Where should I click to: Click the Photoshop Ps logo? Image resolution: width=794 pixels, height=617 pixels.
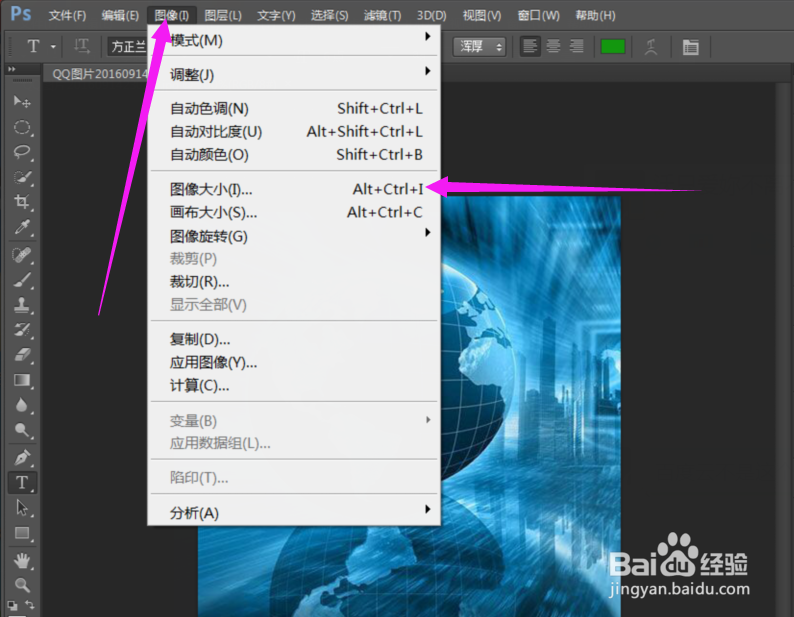21,13
